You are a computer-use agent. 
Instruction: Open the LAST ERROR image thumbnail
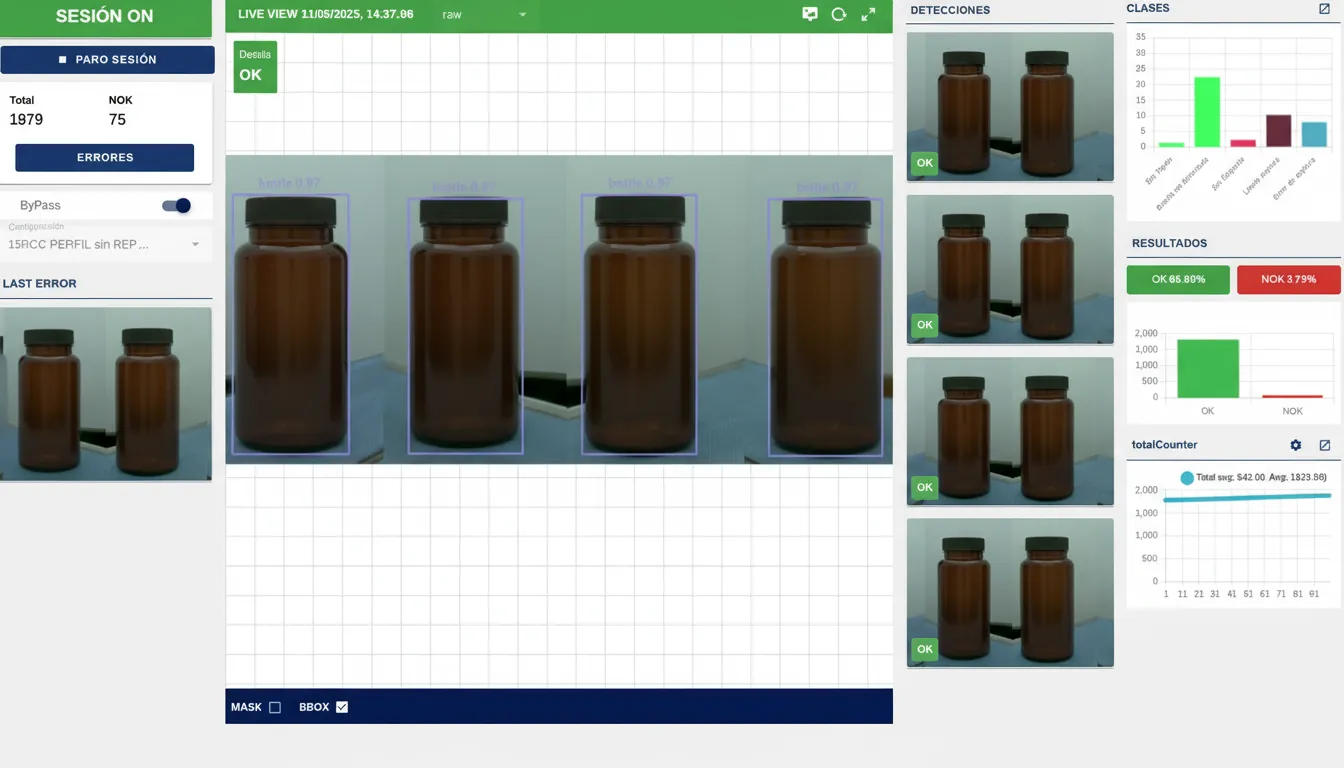tap(106, 393)
